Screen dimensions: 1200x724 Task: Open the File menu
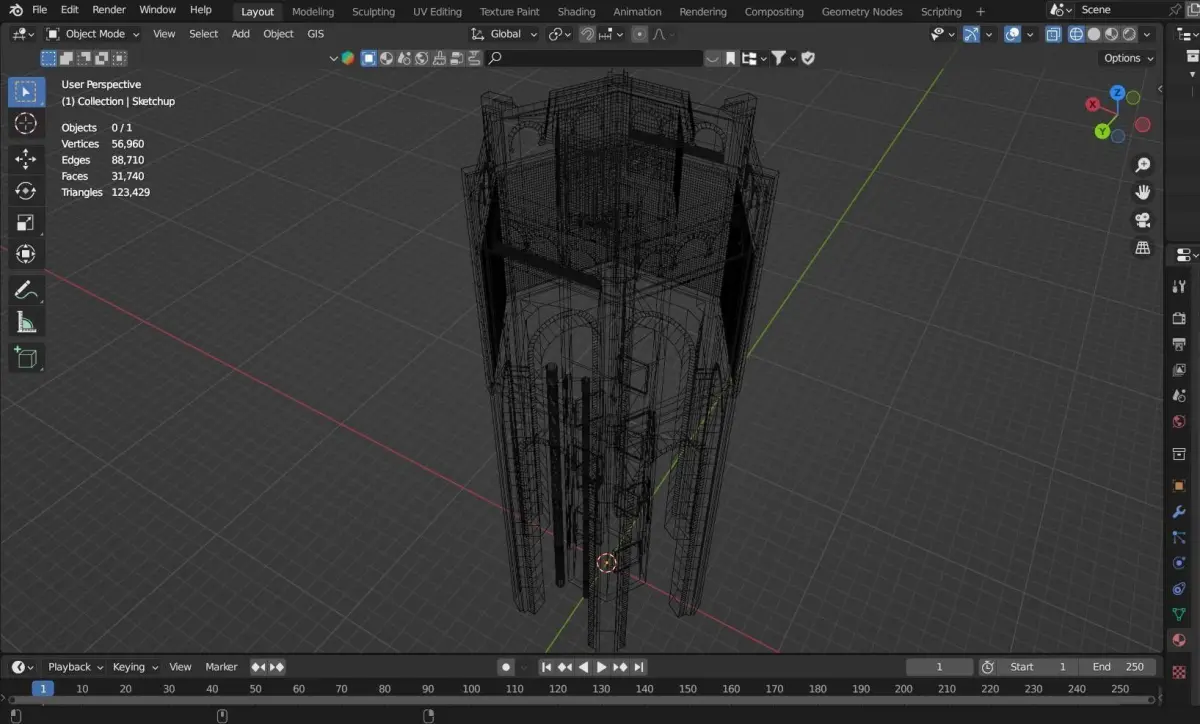click(x=40, y=10)
